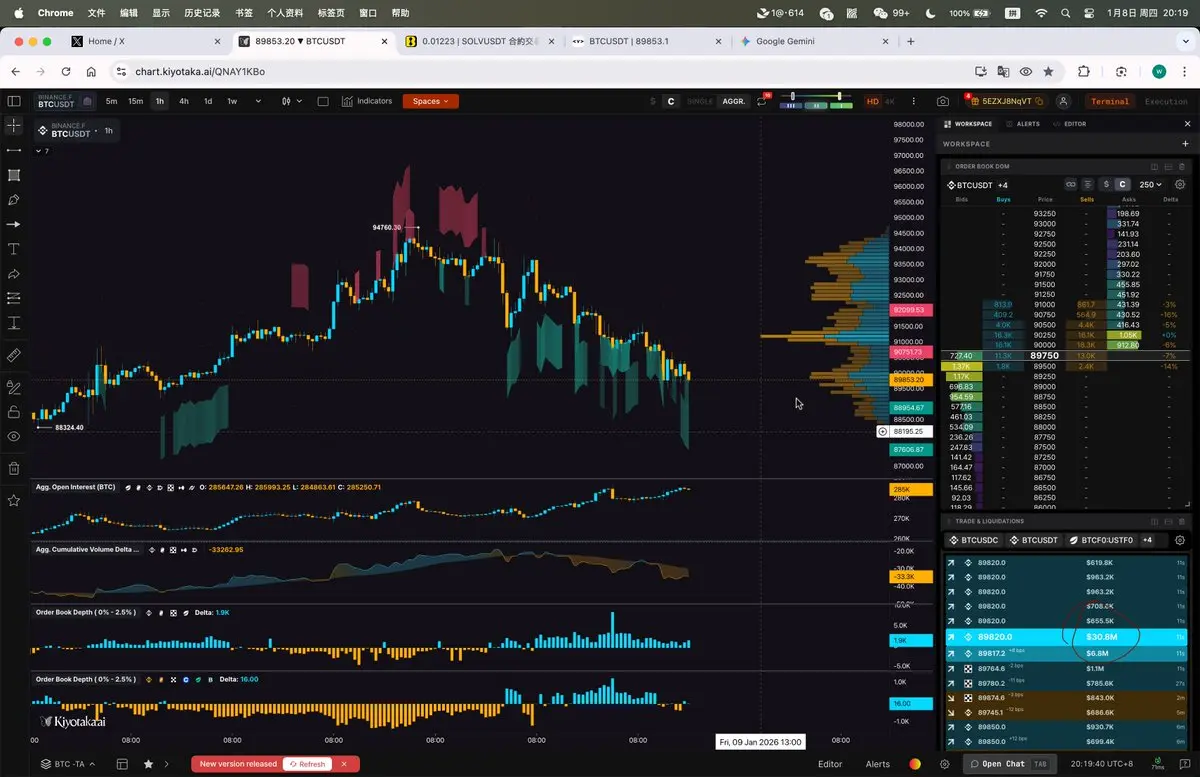Select the BTCF0:USTF0 chip in Trade & Liquidations
Screen dimensions: 1200x777
coord(1100,540)
